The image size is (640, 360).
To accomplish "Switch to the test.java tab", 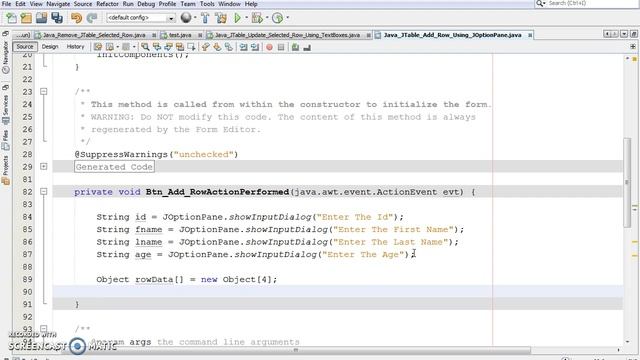I will coord(180,35).
